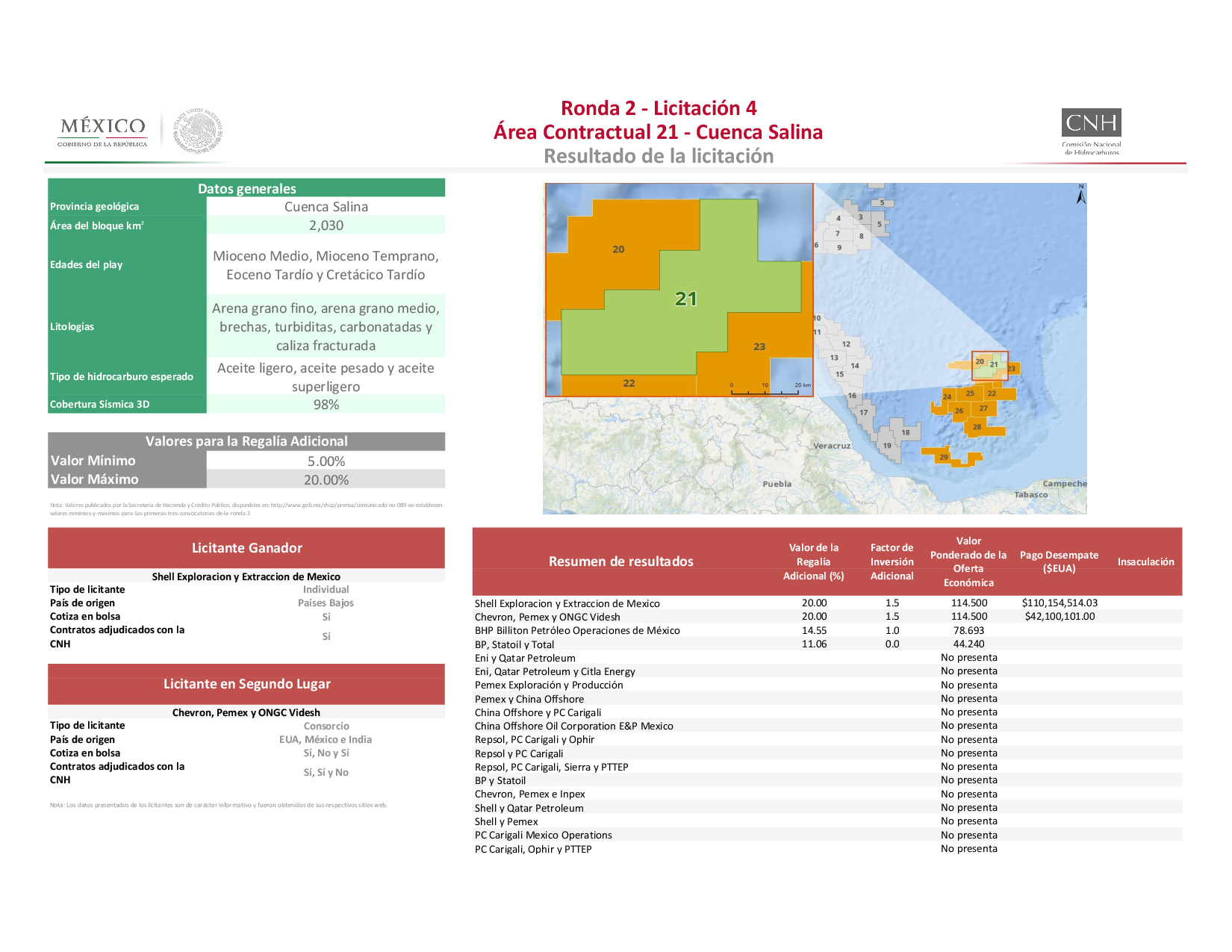Click the 'Eni y Qatar Petroleum' row
This screenshot has height=952, width=1232.
pyautogui.click(x=827, y=658)
